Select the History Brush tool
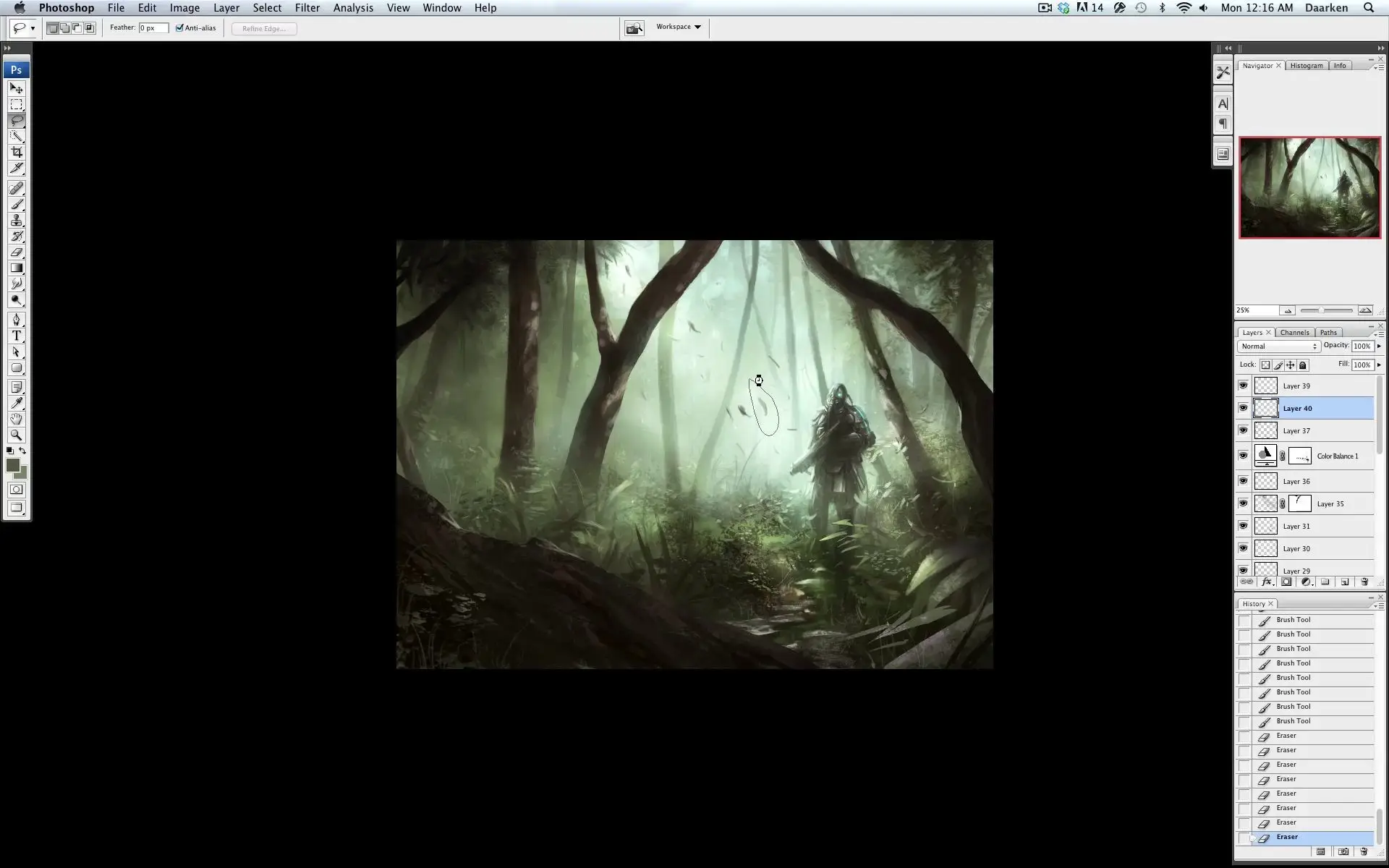The height and width of the screenshot is (868, 1389). (x=16, y=236)
